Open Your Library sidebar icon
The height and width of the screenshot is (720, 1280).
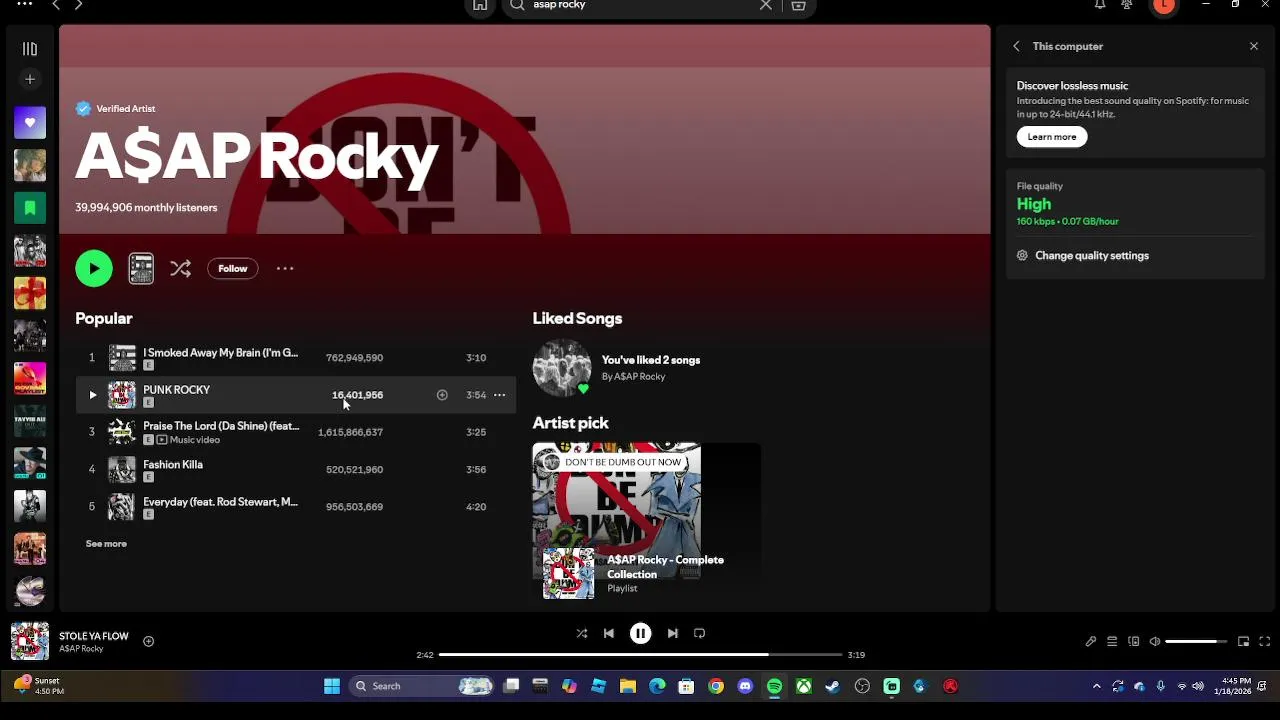(x=30, y=49)
